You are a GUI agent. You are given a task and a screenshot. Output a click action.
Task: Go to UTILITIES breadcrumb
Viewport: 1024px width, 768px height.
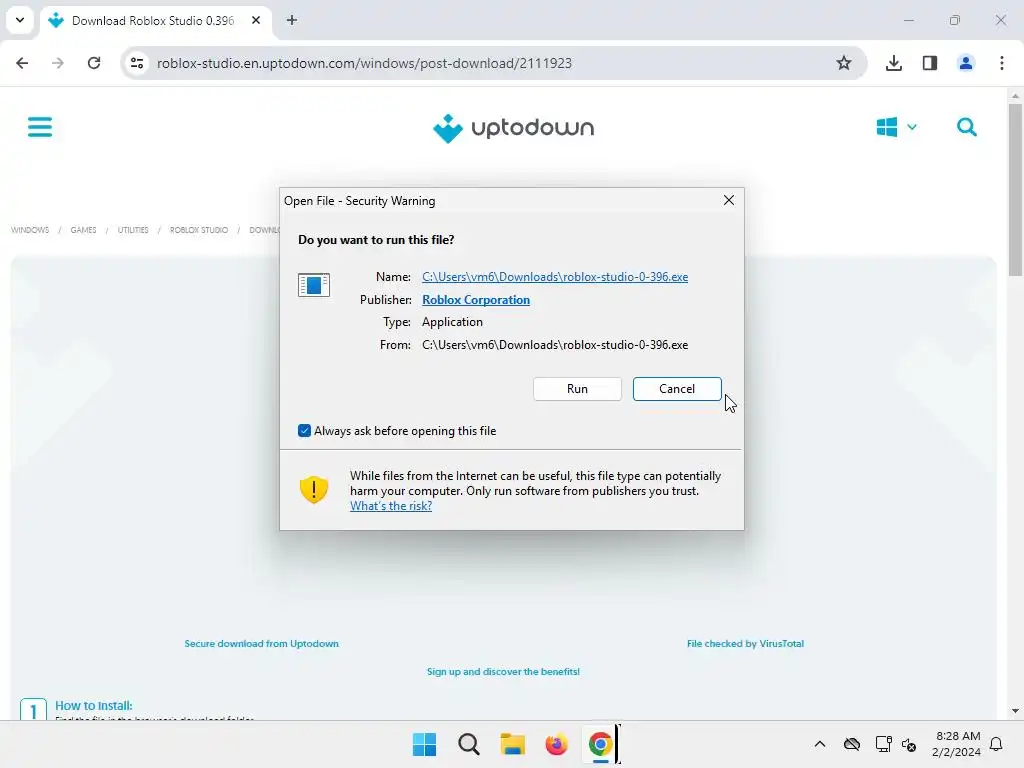point(133,230)
